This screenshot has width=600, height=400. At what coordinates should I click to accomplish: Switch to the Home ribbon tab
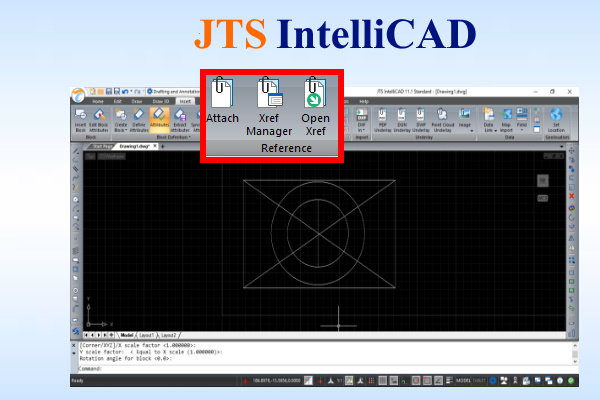(98, 101)
